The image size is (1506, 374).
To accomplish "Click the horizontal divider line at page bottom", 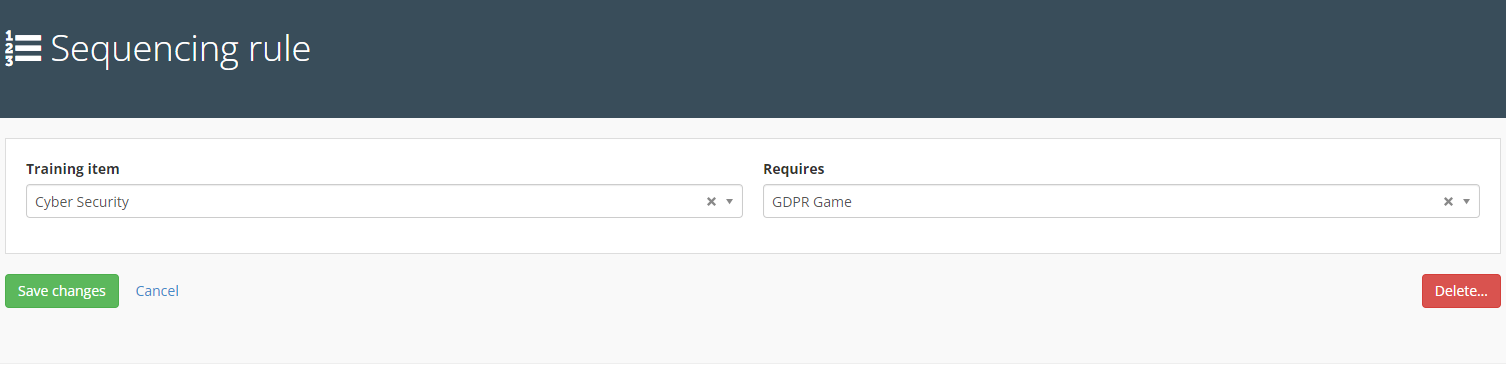I will coord(753,363).
